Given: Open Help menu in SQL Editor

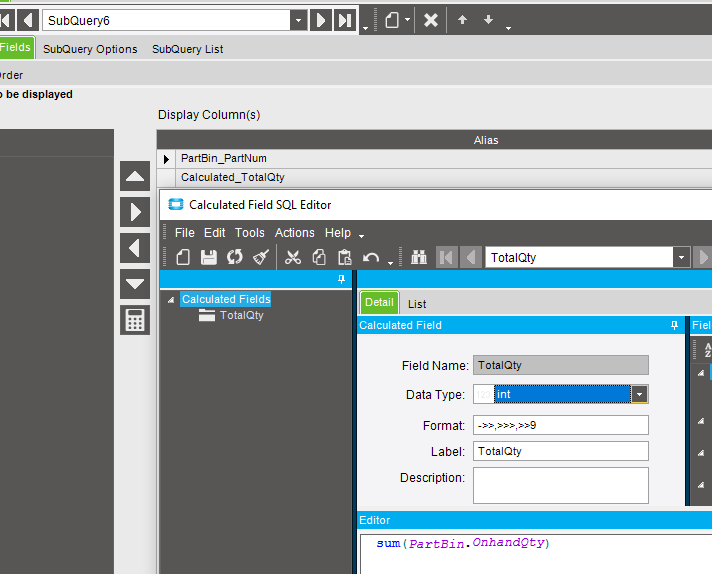Looking at the screenshot, I should coord(337,233).
